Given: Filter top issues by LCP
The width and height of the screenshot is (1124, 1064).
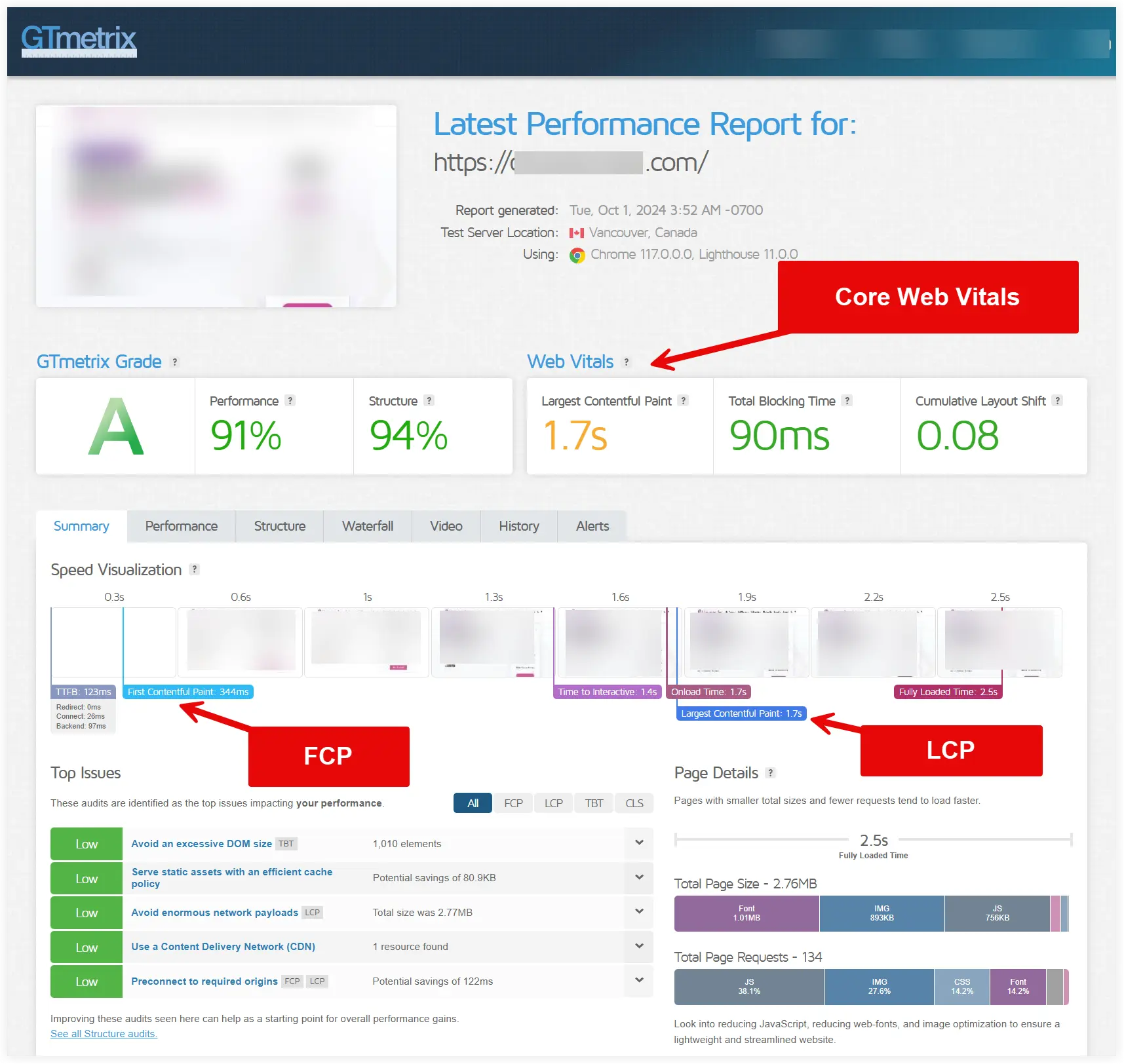Looking at the screenshot, I should tap(554, 803).
